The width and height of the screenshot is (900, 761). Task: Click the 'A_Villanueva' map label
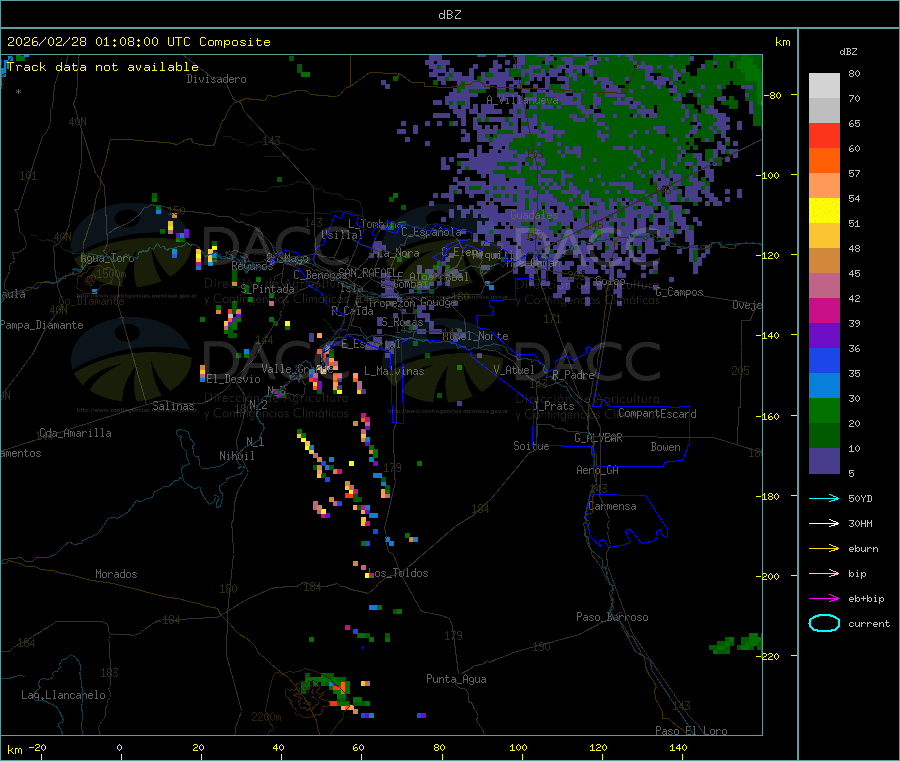click(x=522, y=100)
